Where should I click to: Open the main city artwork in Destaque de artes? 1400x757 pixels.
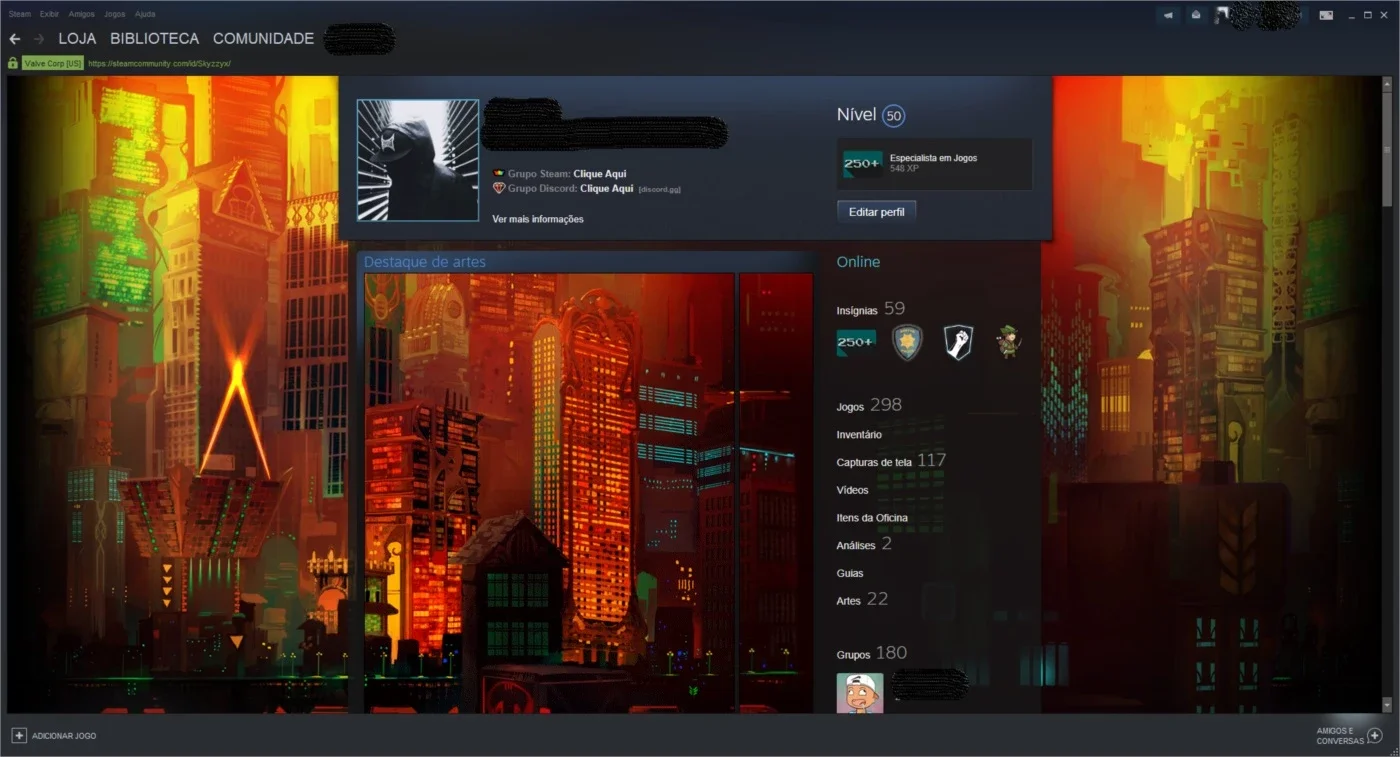[x=549, y=493]
